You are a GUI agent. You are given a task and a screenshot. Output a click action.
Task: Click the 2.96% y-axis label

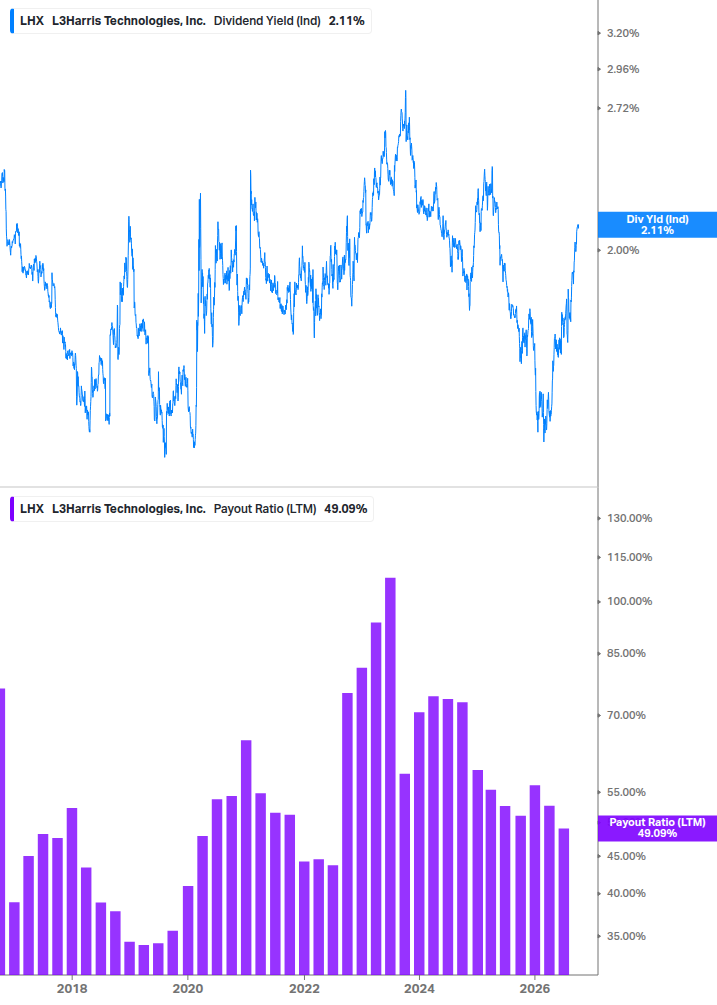(x=623, y=69)
